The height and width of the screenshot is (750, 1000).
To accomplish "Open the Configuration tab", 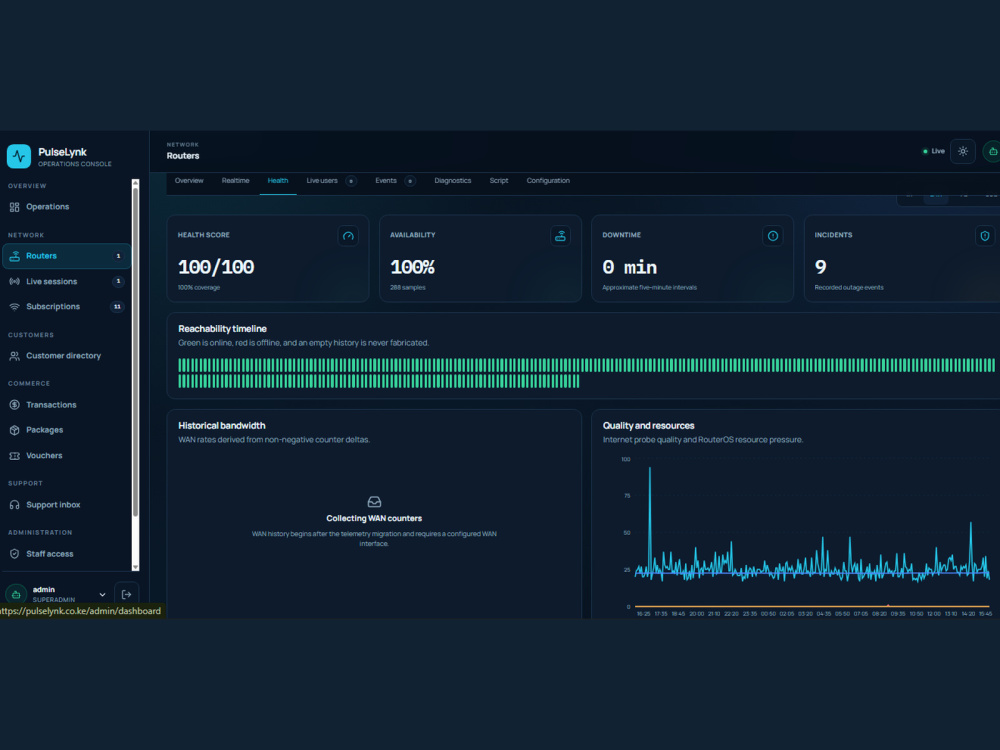I will click(548, 181).
